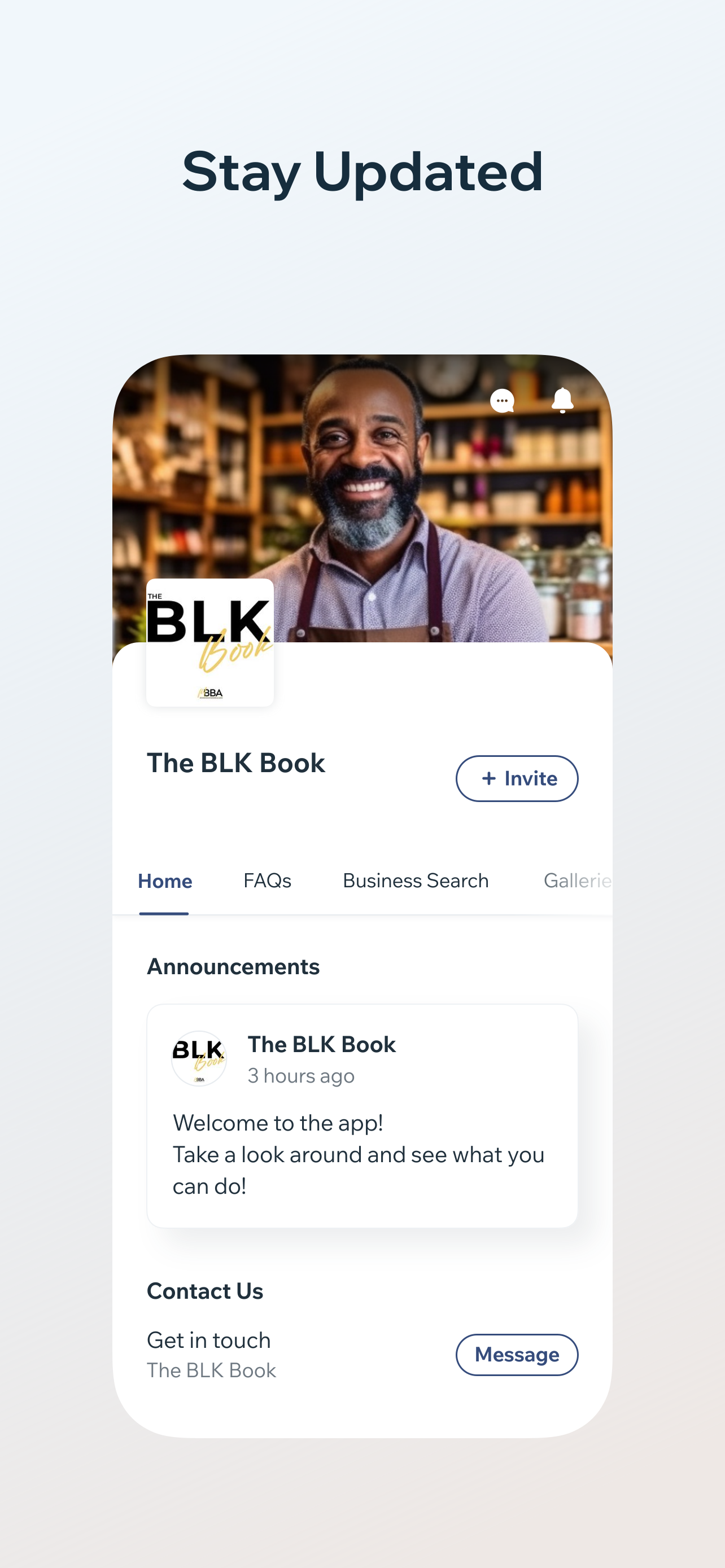725x1568 pixels.
Task: Click the Invite button
Action: pyautogui.click(x=517, y=778)
